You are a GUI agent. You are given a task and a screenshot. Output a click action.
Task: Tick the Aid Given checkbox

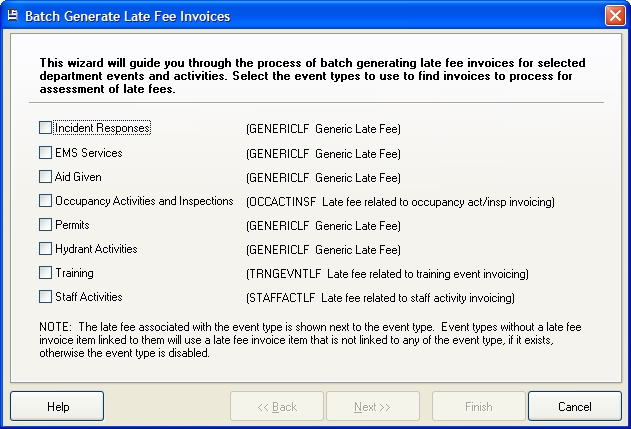click(45, 177)
